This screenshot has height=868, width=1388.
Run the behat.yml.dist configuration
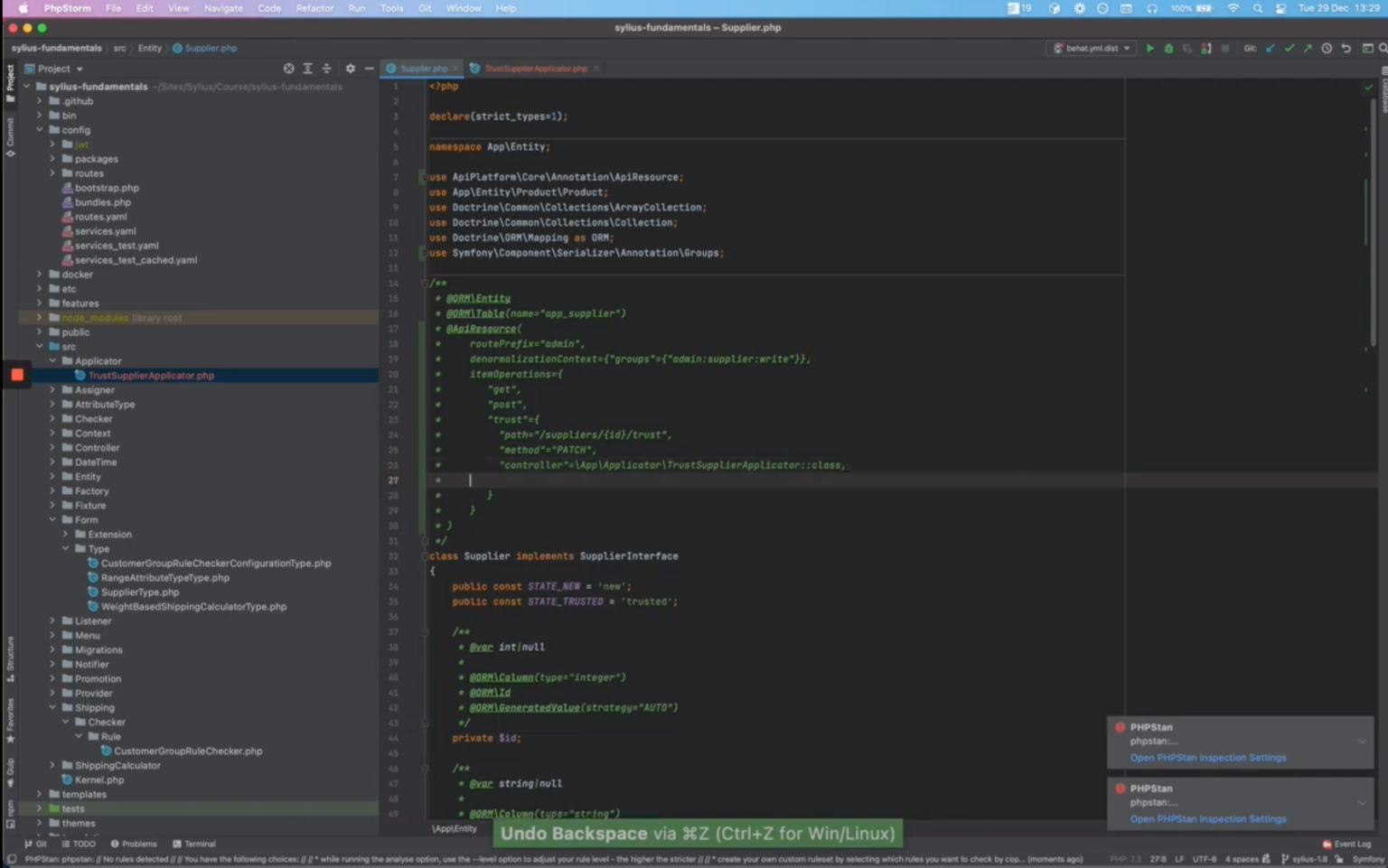tap(1149, 49)
